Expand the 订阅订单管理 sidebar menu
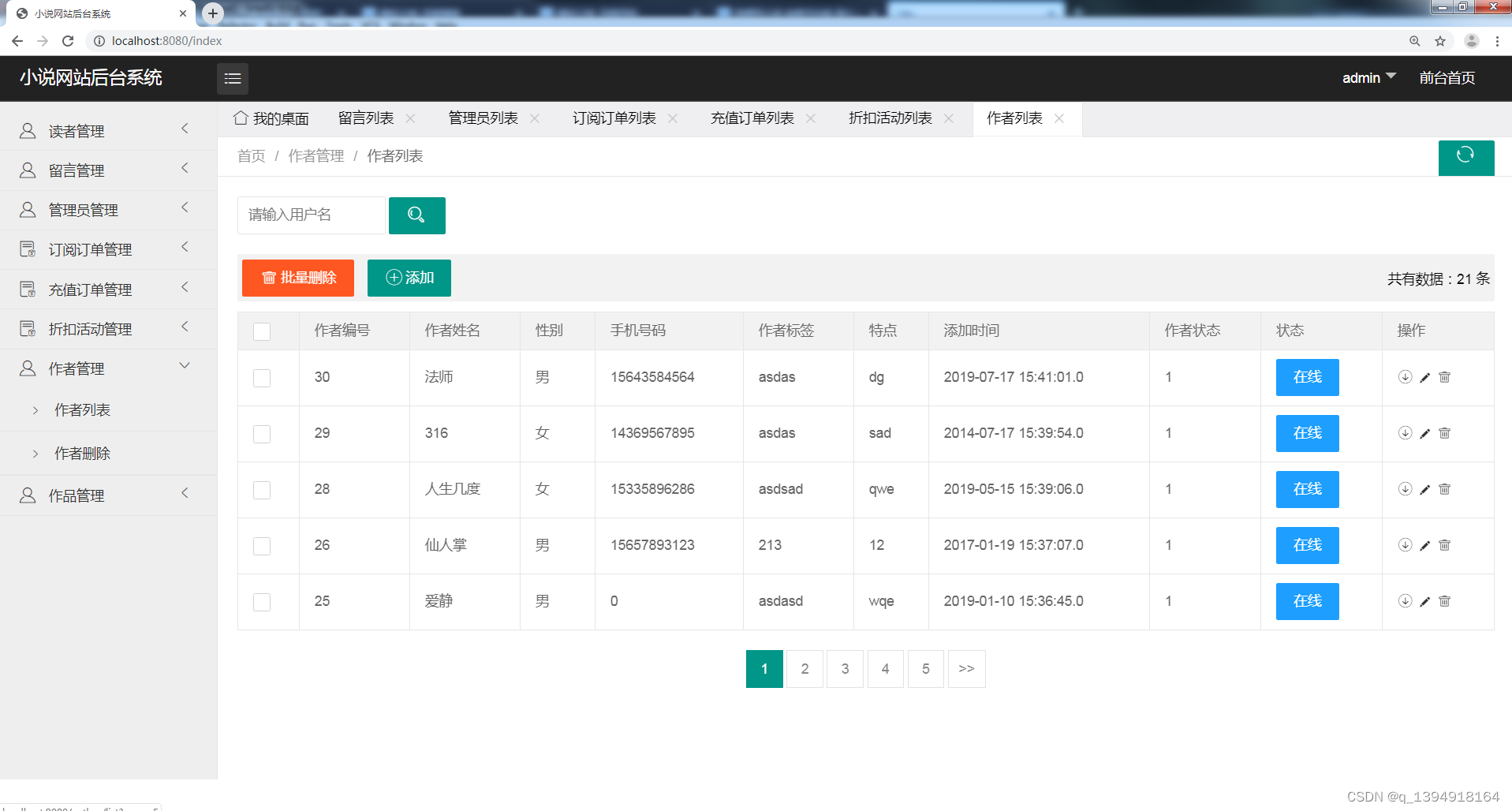Viewport: 1512px width, 811px height. tap(108, 249)
